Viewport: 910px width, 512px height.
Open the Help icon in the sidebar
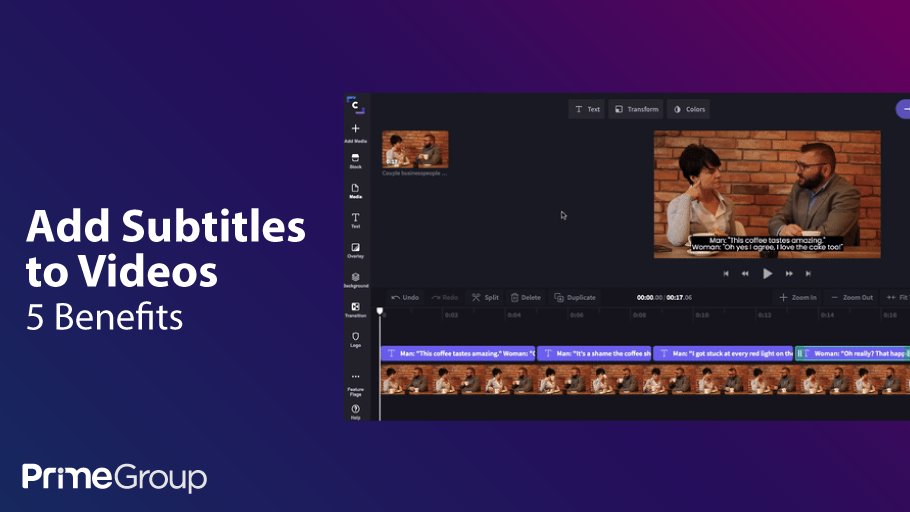point(356,412)
